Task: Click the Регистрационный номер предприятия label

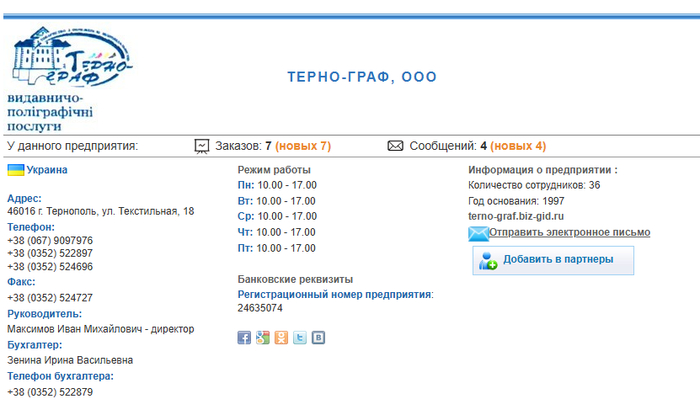Action: (335, 295)
